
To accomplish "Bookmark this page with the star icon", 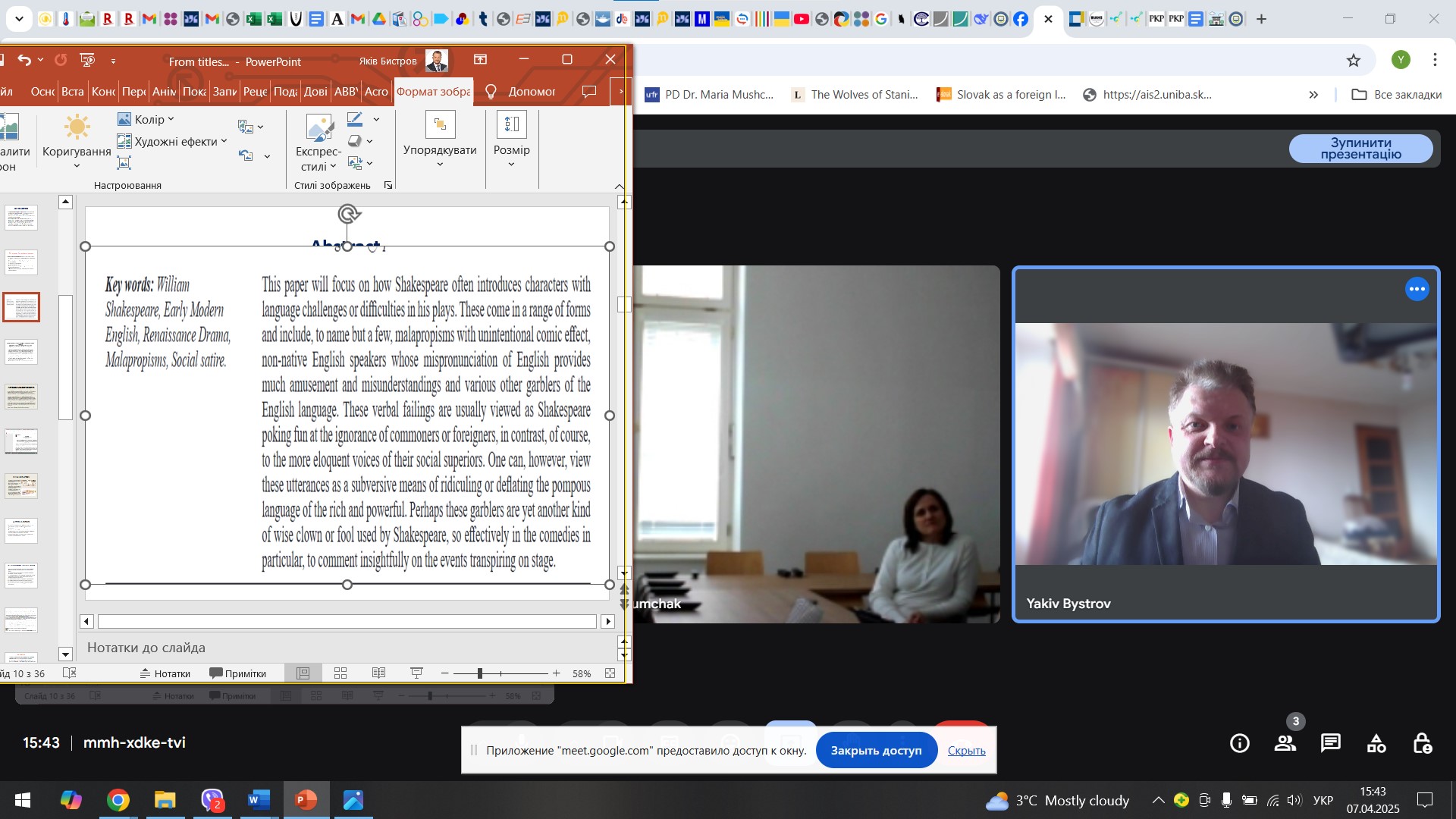I will (x=1354, y=60).
